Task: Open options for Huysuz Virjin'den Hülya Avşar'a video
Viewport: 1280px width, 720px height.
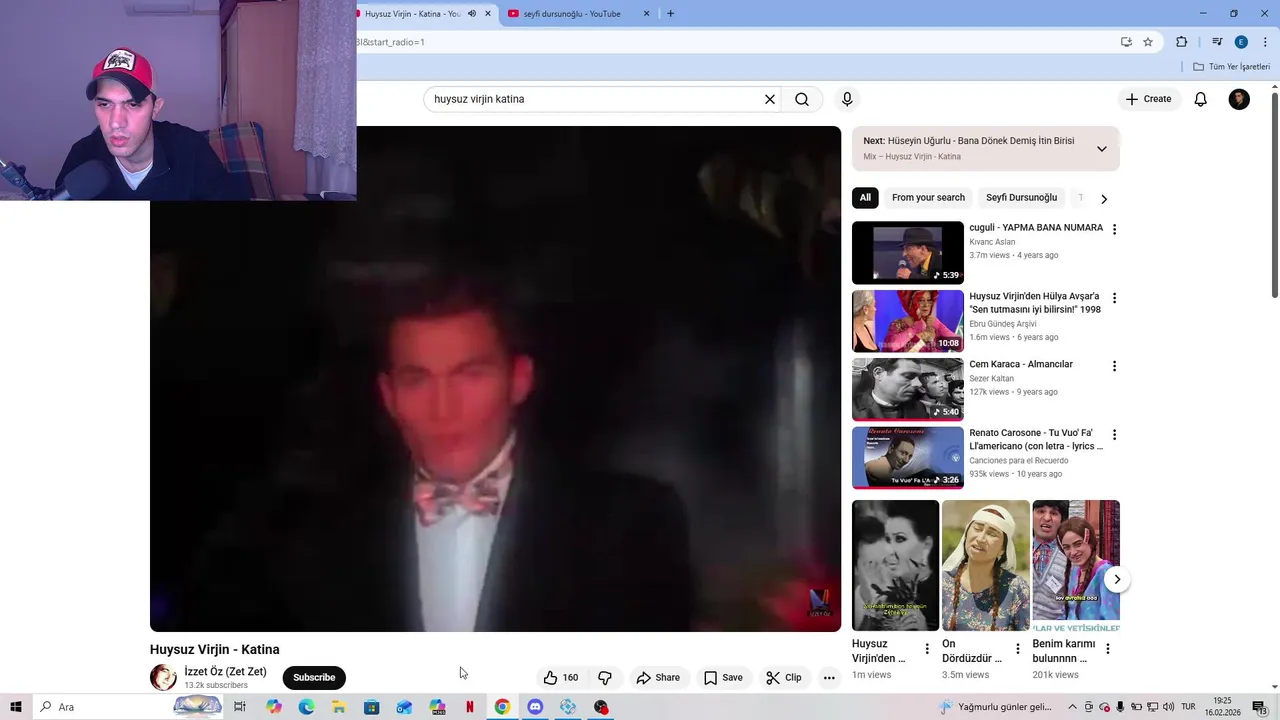Action: tap(1114, 298)
